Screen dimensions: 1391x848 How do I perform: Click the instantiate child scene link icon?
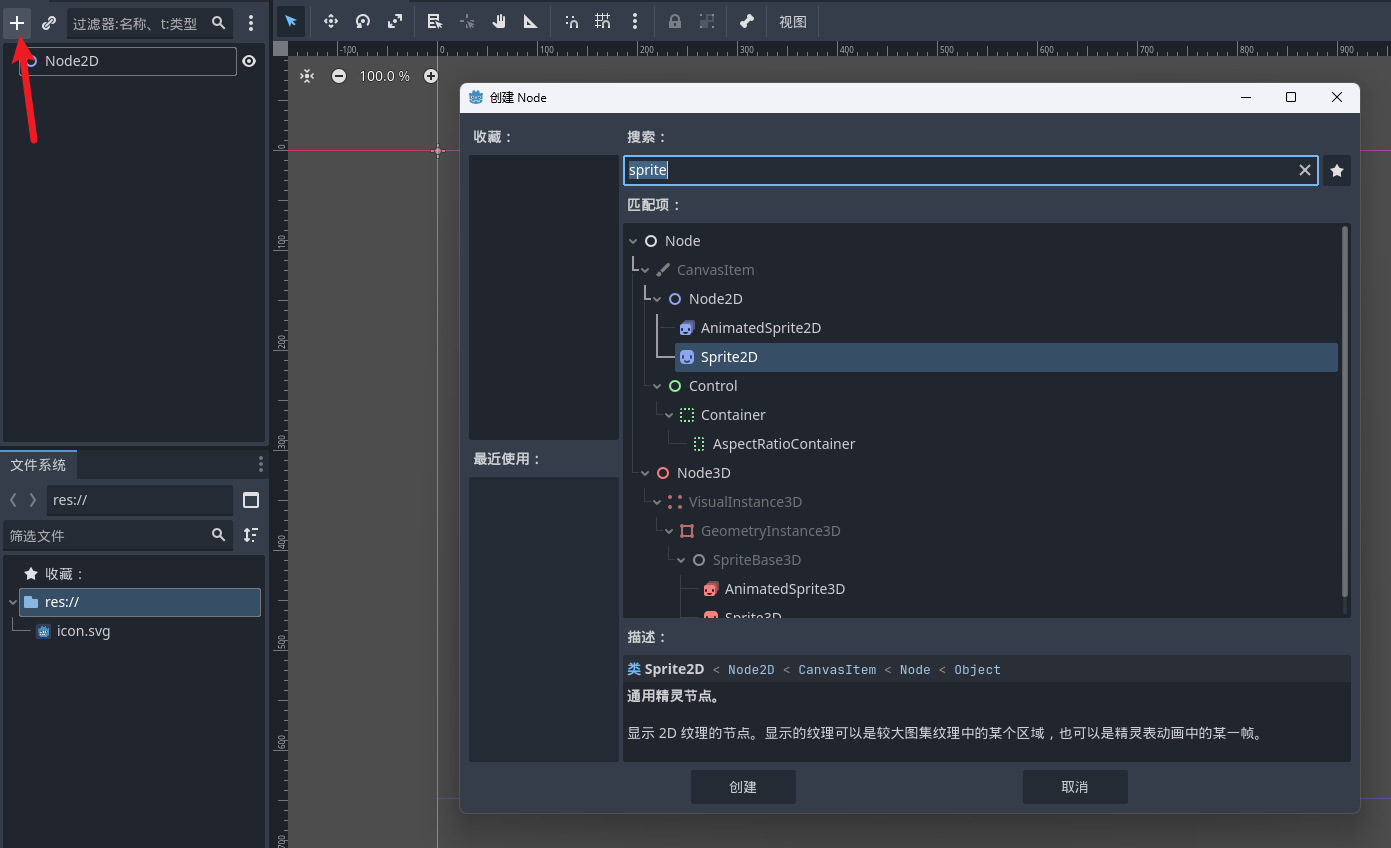[x=48, y=22]
